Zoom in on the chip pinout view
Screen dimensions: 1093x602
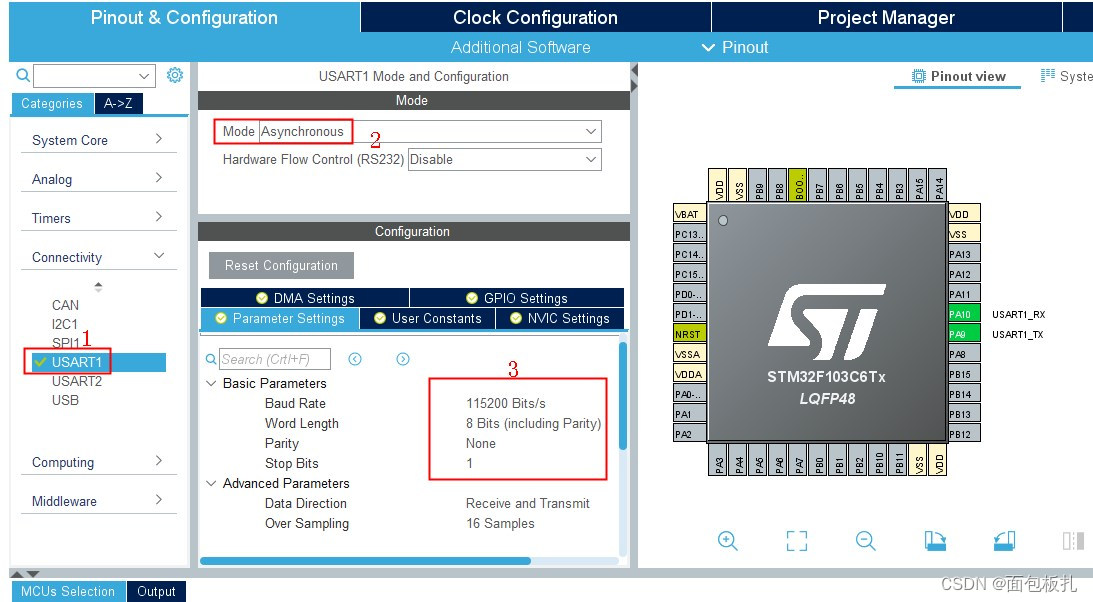coord(728,541)
